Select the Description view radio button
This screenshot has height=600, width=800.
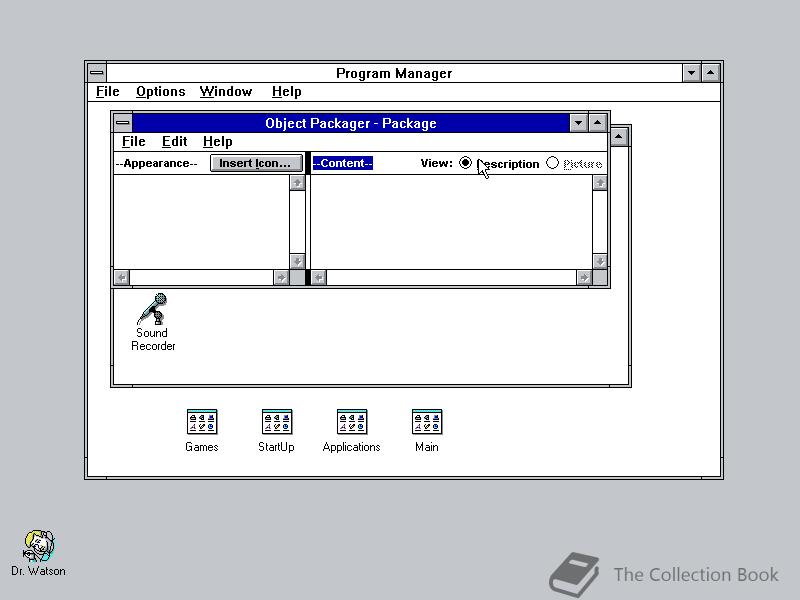pyautogui.click(x=465, y=163)
